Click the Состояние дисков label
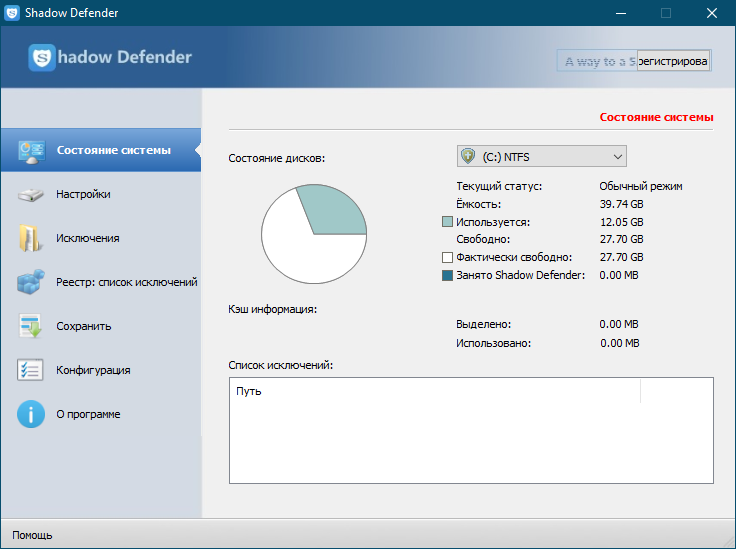The width and height of the screenshot is (736, 549). click(x=276, y=158)
